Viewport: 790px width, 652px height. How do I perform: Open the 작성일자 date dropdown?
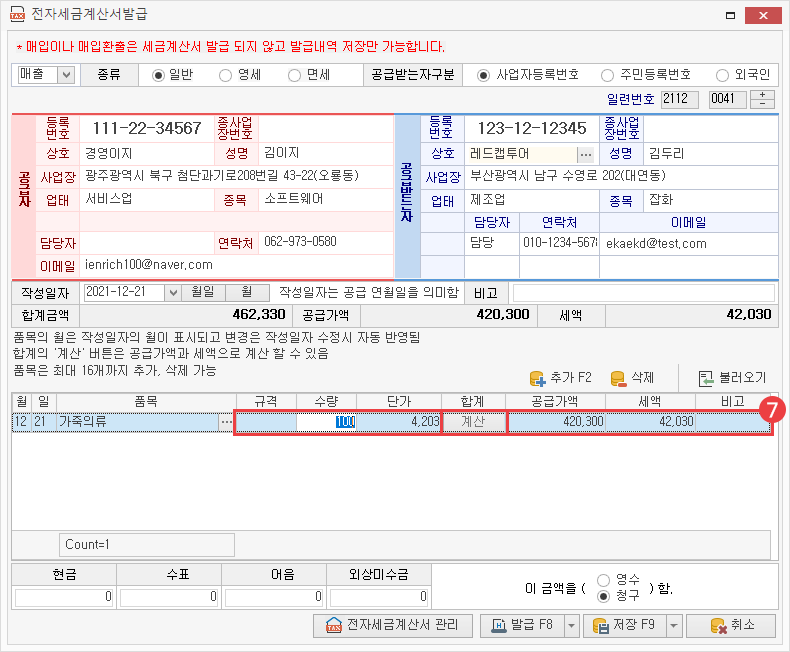[173, 292]
